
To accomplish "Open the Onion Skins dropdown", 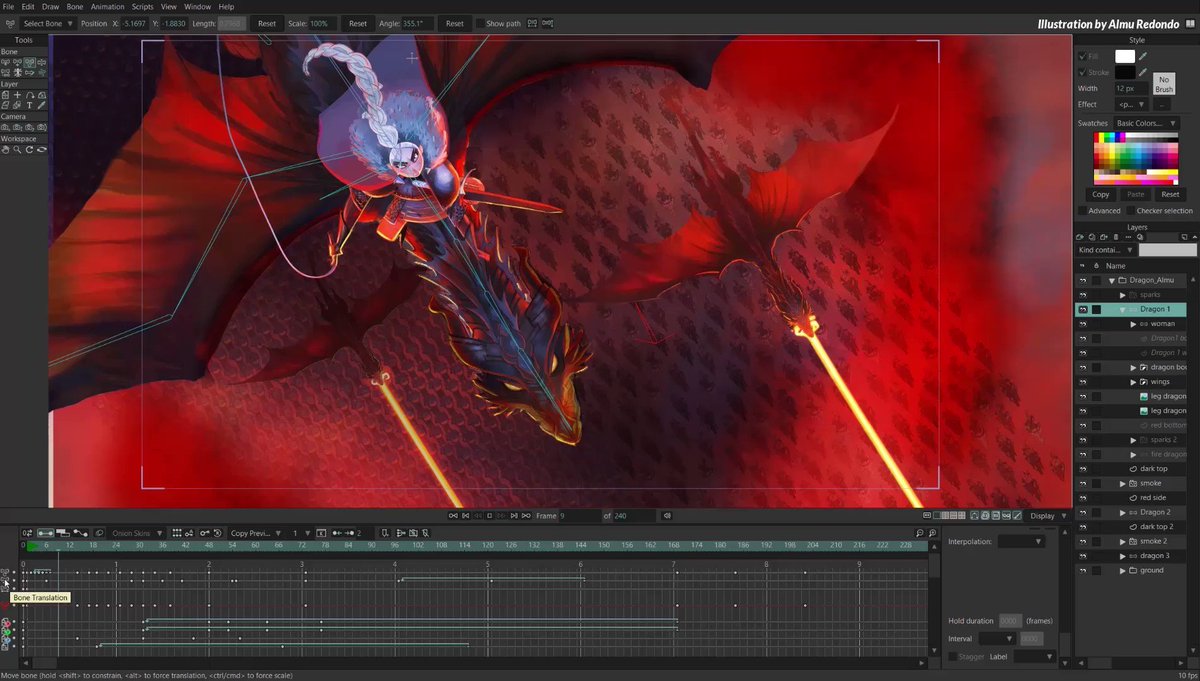I will click(x=135, y=533).
